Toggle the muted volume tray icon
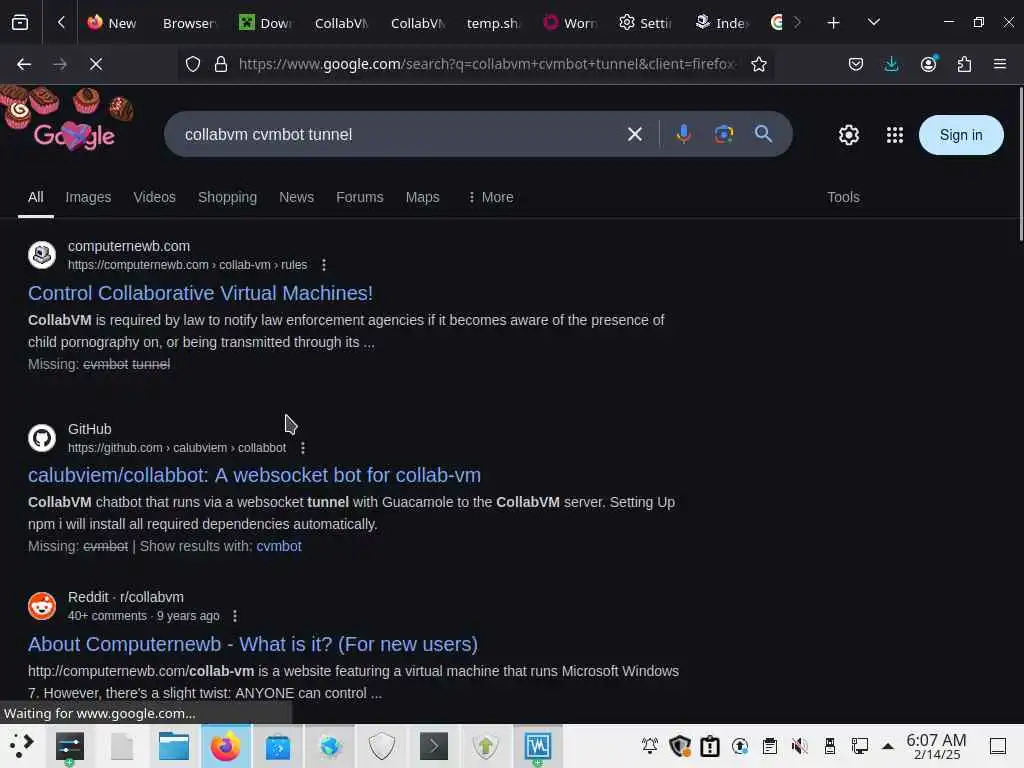 click(x=799, y=746)
